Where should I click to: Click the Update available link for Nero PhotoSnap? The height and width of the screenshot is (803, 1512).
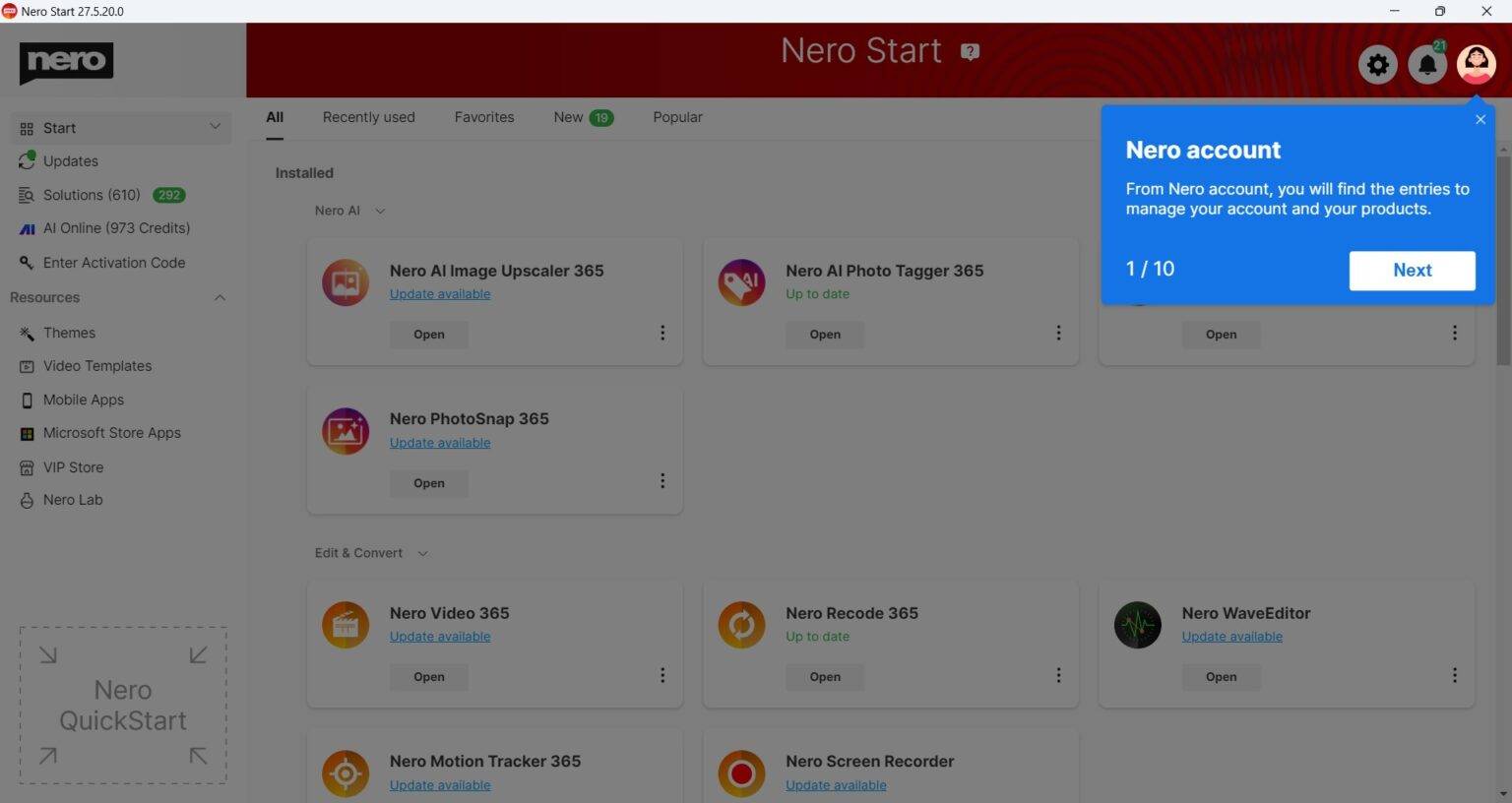(439, 442)
